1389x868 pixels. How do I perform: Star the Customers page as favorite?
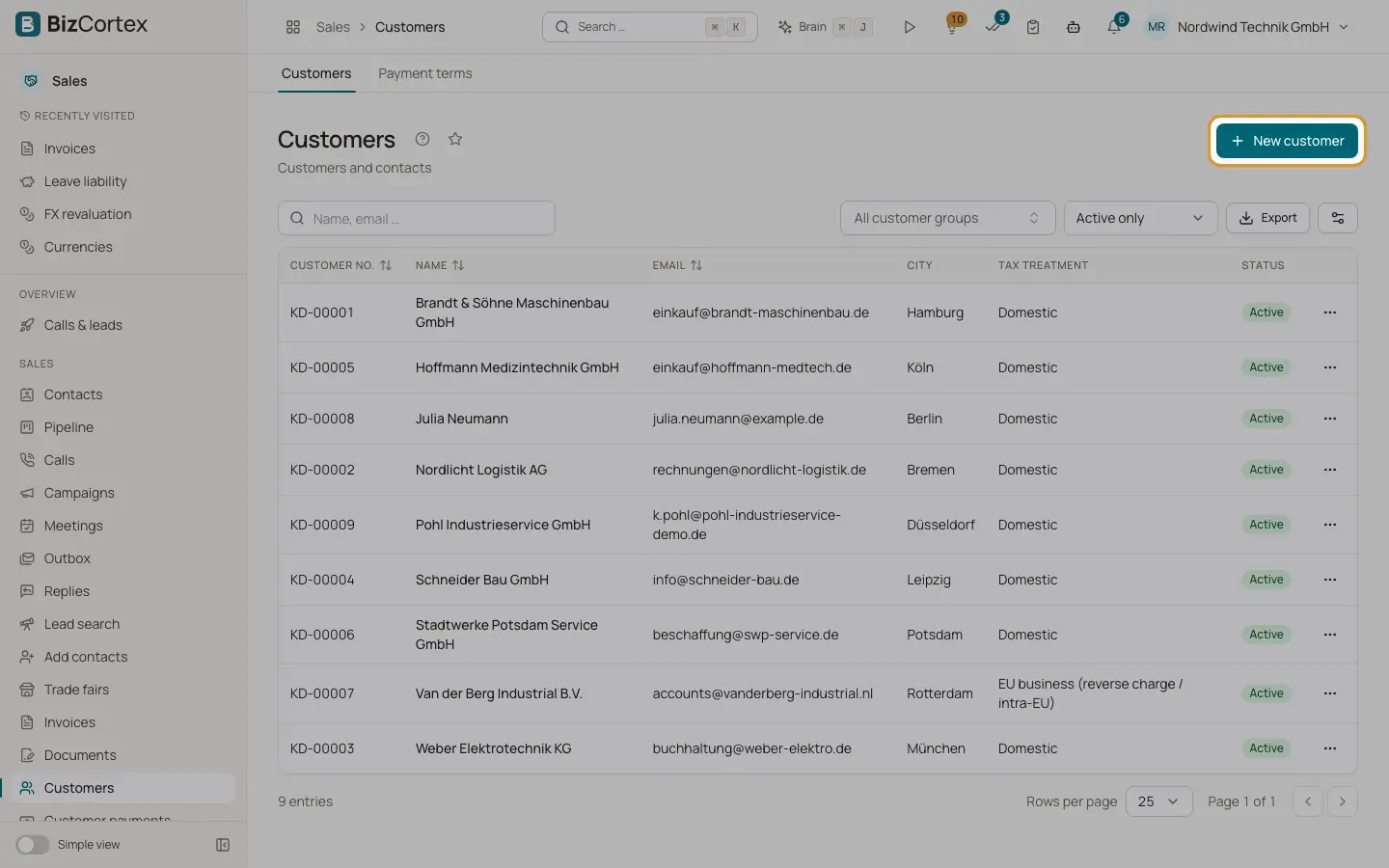pyautogui.click(x=455, y=139)
